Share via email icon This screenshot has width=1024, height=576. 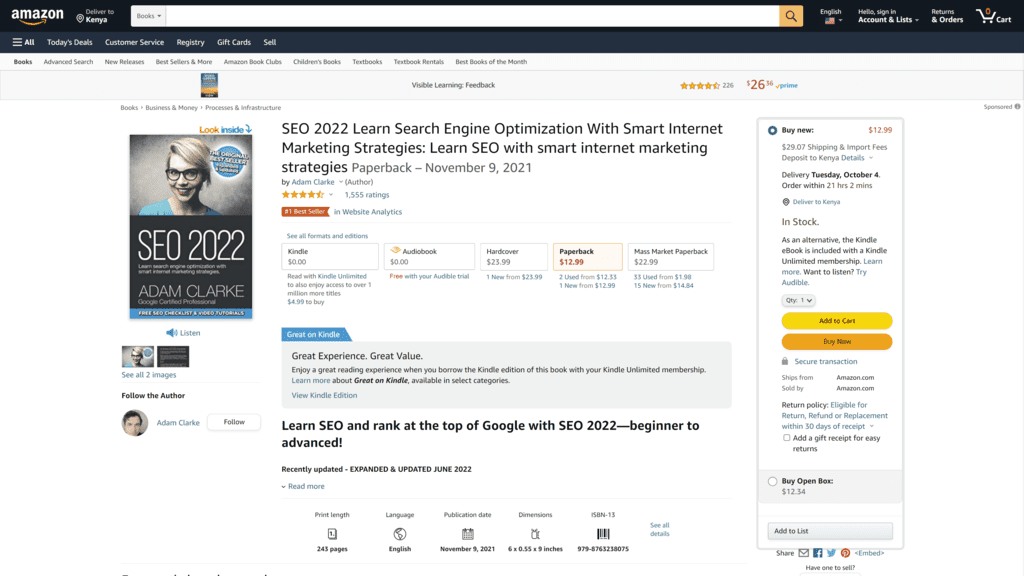pyautogui.click(x=803, y=553)
